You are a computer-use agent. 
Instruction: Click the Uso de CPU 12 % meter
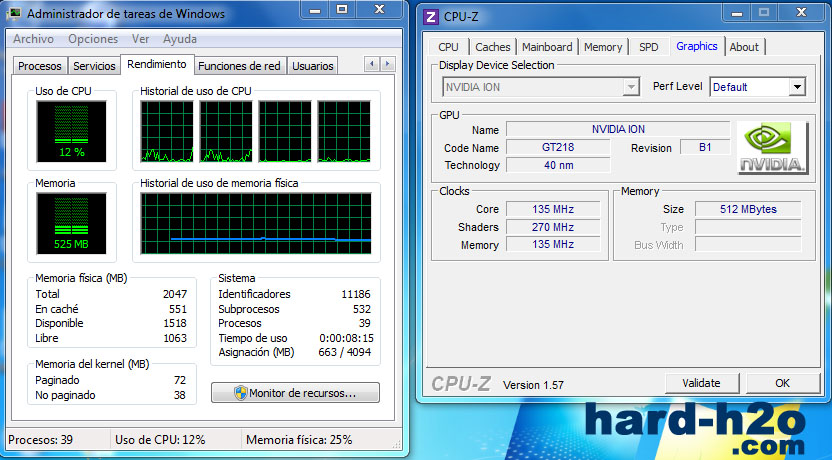[x=72, y=132]
